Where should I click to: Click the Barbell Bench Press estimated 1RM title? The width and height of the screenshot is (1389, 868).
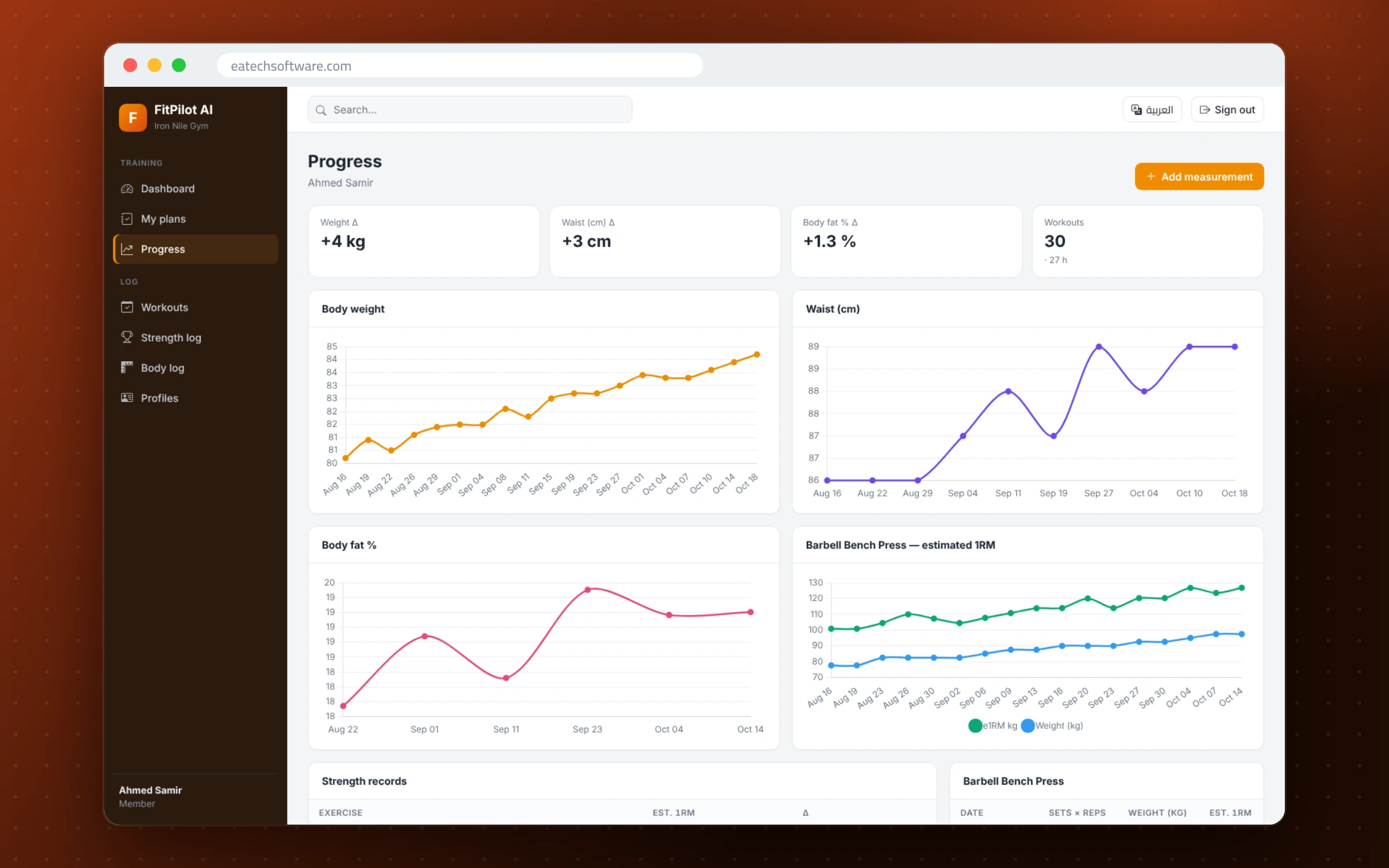(x=901, y=545)
